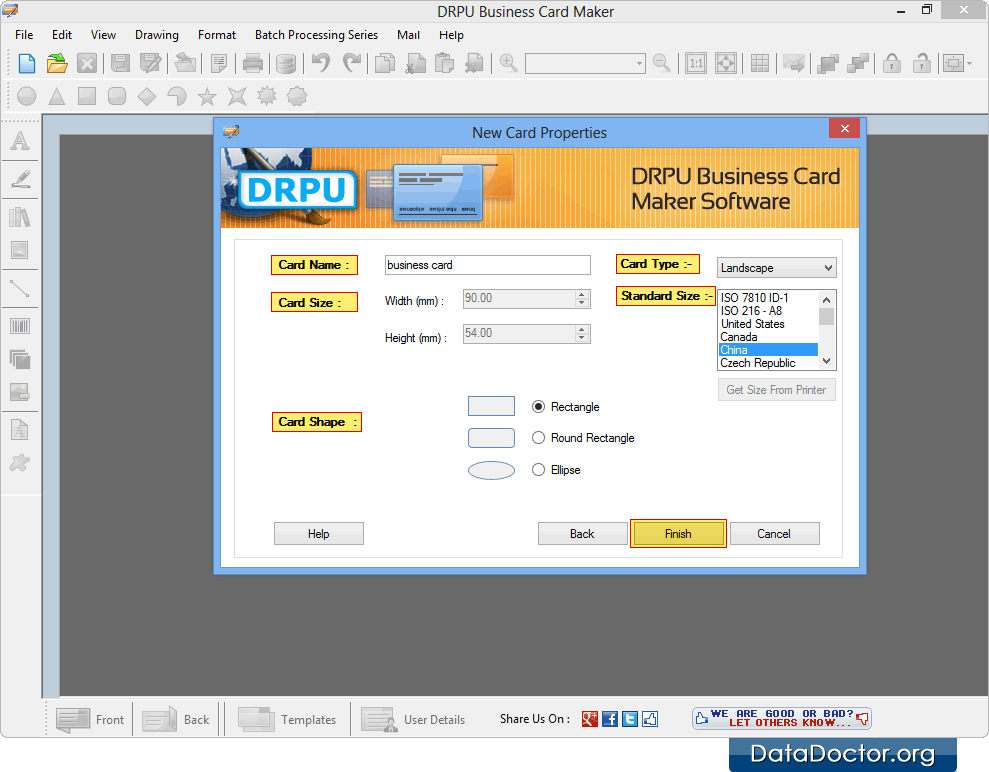Select Czech Republic in Standard Size list
The width and height of the screenshot is (989, 772).
pos(768,363)
